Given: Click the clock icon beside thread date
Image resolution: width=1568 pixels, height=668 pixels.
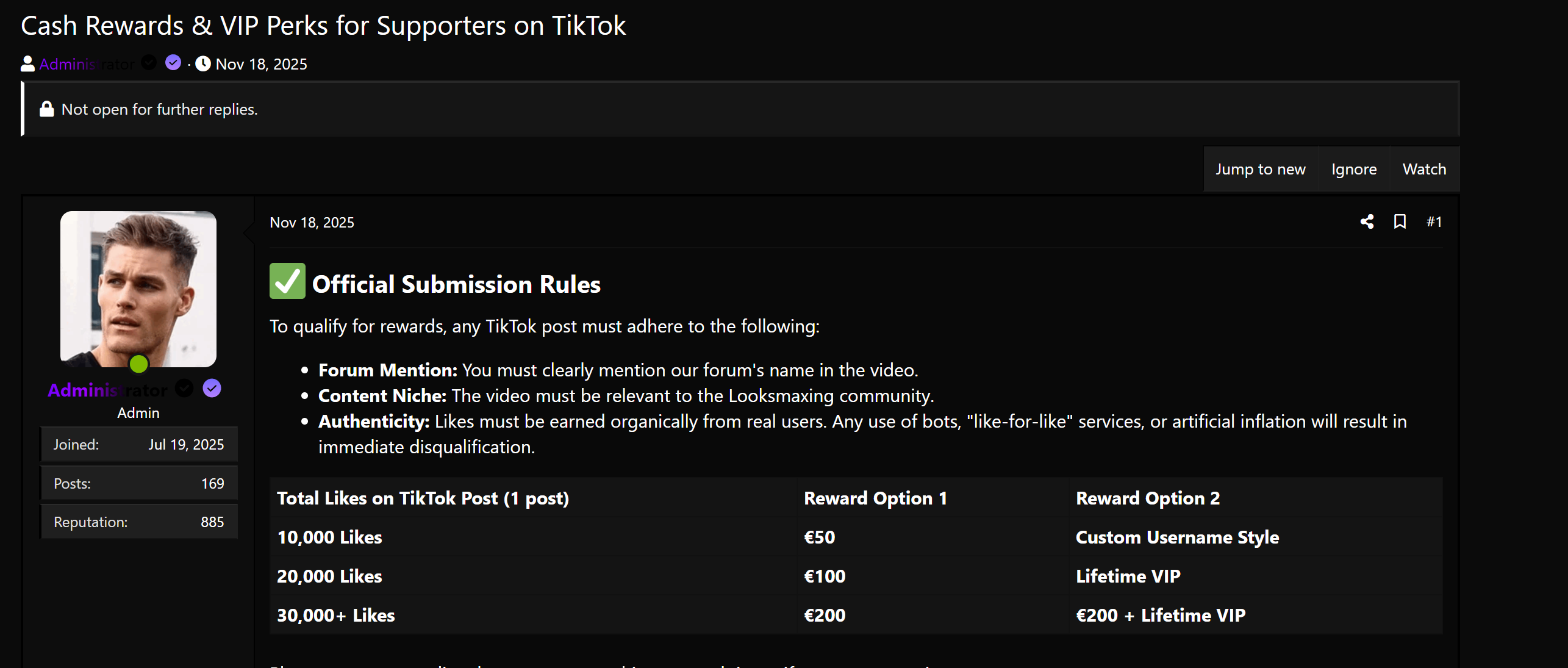Looking at the screenshot, I should click(203, 64).
